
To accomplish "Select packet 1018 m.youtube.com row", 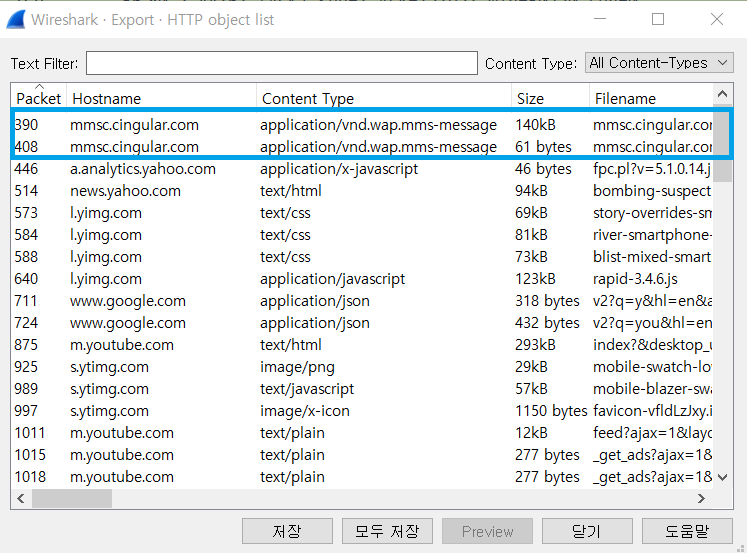I will (363, 477).
